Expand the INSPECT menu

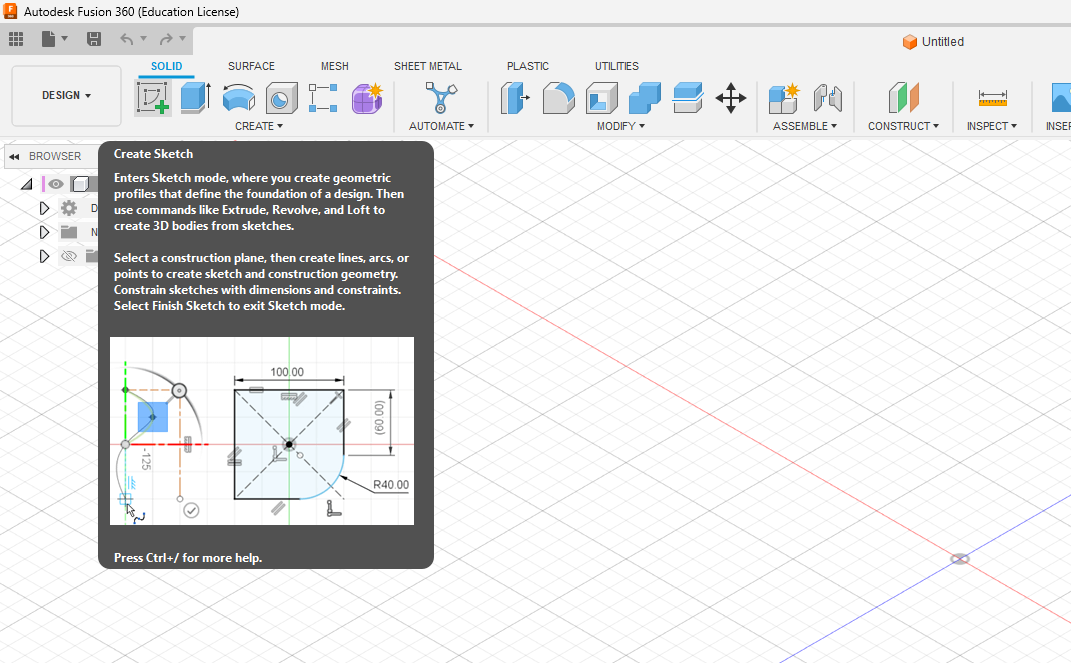coord(992,126)
